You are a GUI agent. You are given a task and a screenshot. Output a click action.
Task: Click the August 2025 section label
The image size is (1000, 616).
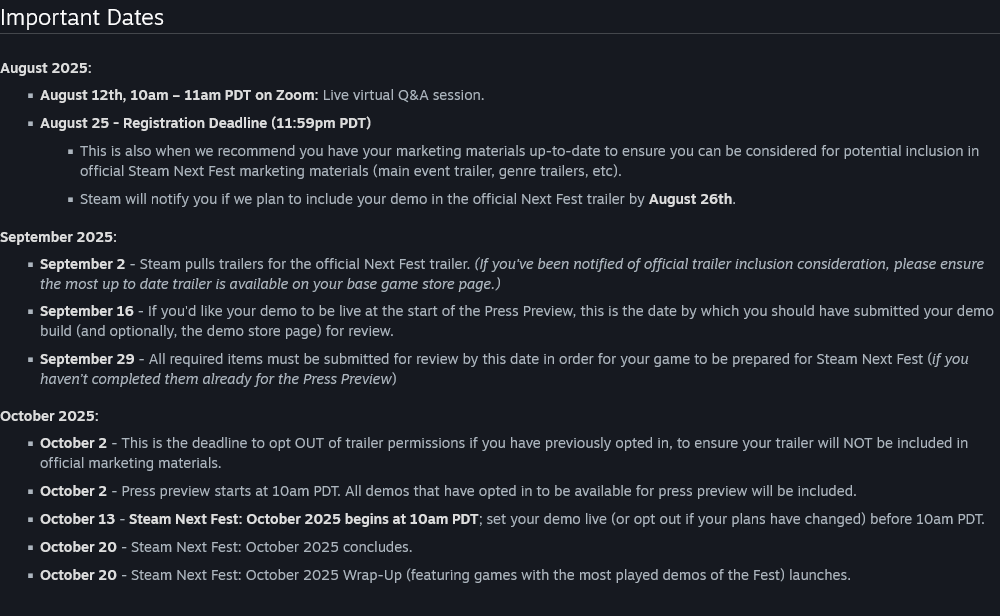[x=46, y=68]
